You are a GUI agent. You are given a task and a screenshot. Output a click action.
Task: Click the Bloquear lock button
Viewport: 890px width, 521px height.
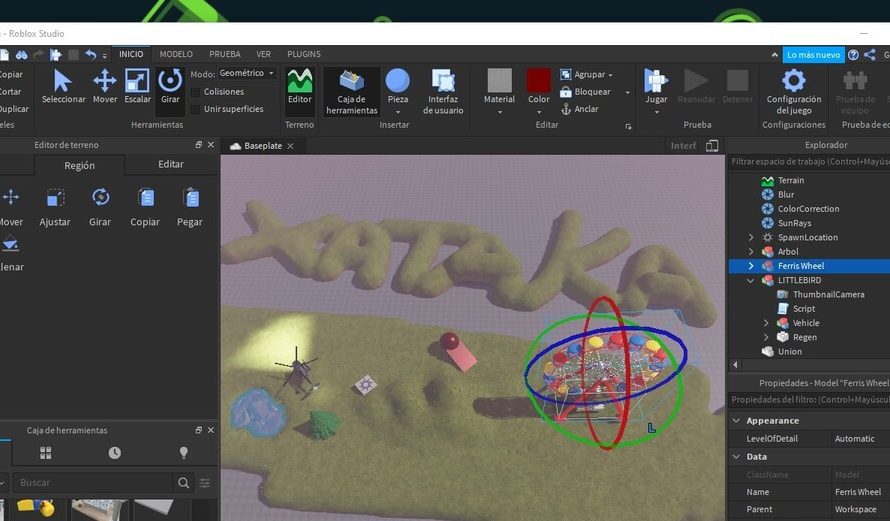coord(585,92)
